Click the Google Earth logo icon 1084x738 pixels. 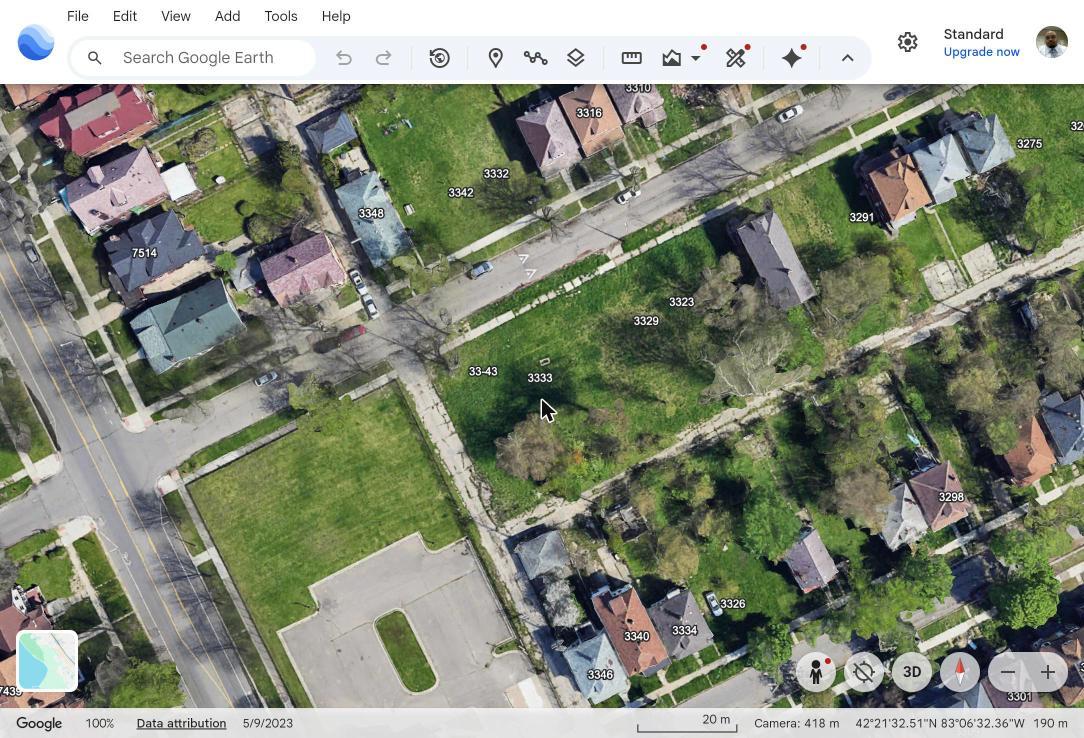pos(36,43)
